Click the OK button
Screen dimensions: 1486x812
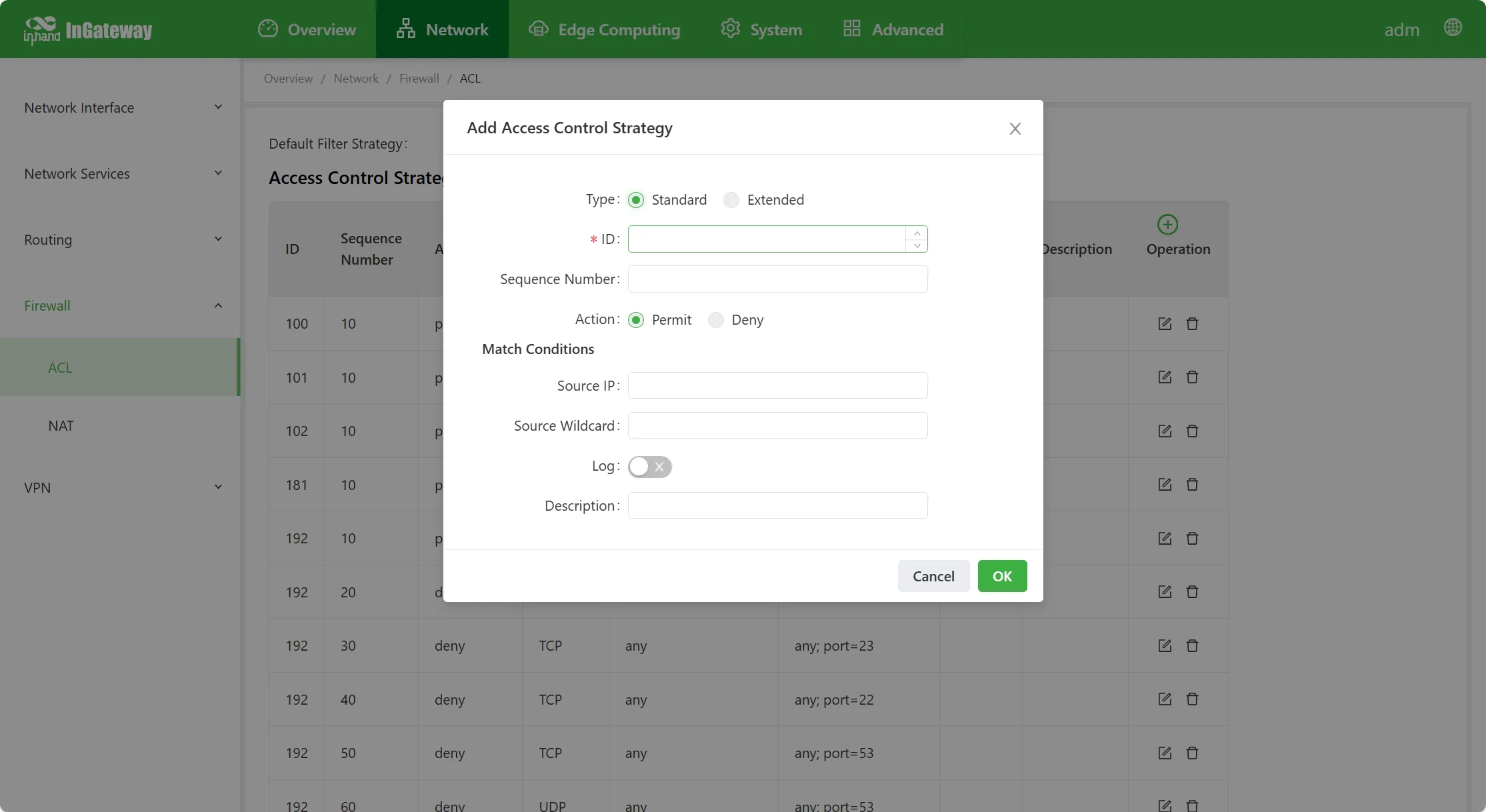pos(1002,576)
